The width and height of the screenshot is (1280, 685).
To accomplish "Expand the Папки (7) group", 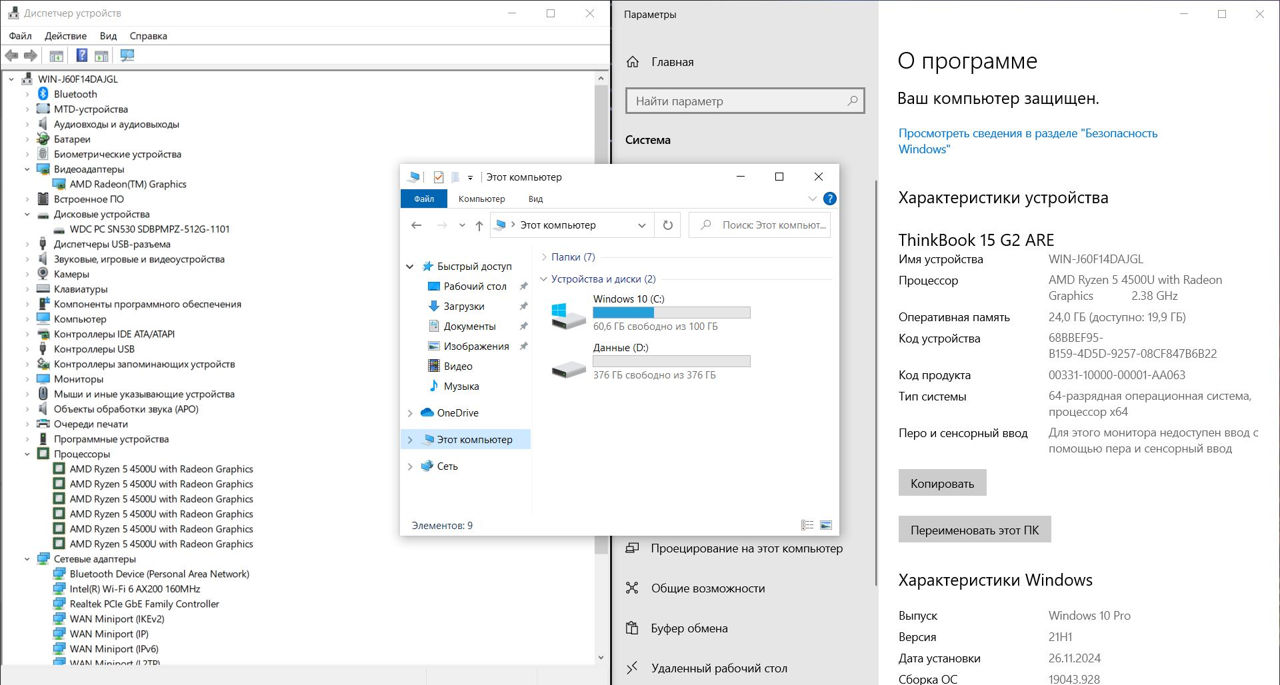I will (x=543, y=257).
